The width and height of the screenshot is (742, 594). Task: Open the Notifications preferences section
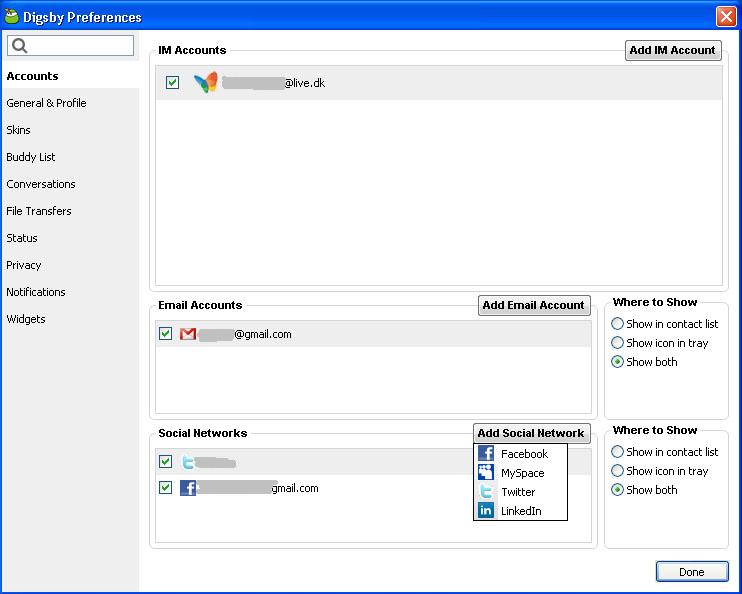click(x=36, y=292)
